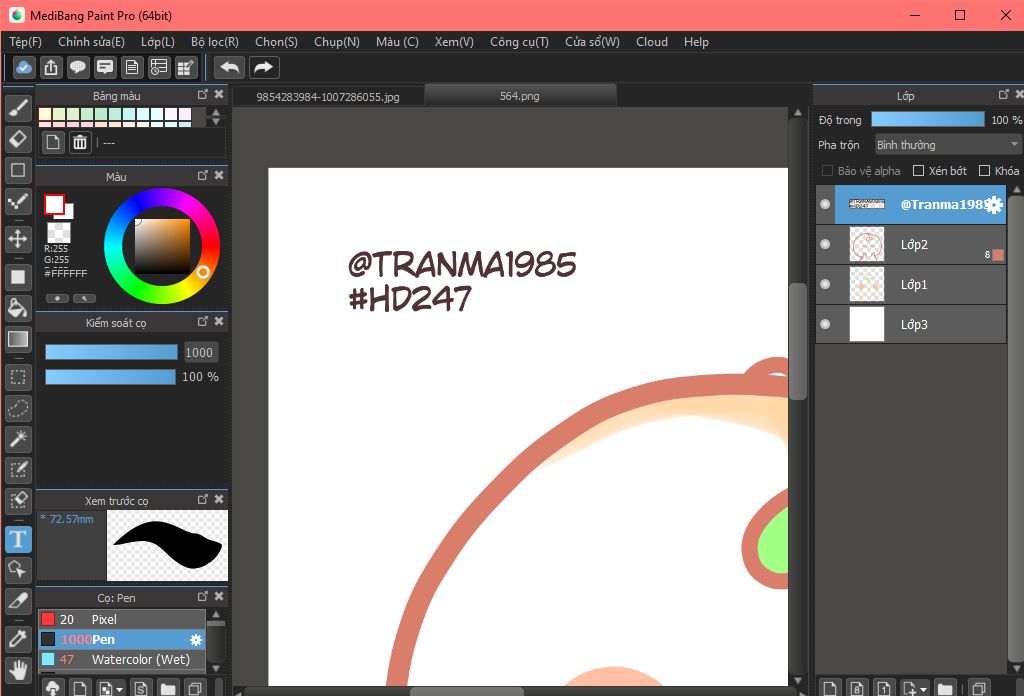This screenshot has height=696, width=1024.
Task: Adjust the Độ trong opacity slider
Action: tap(927, 119)
